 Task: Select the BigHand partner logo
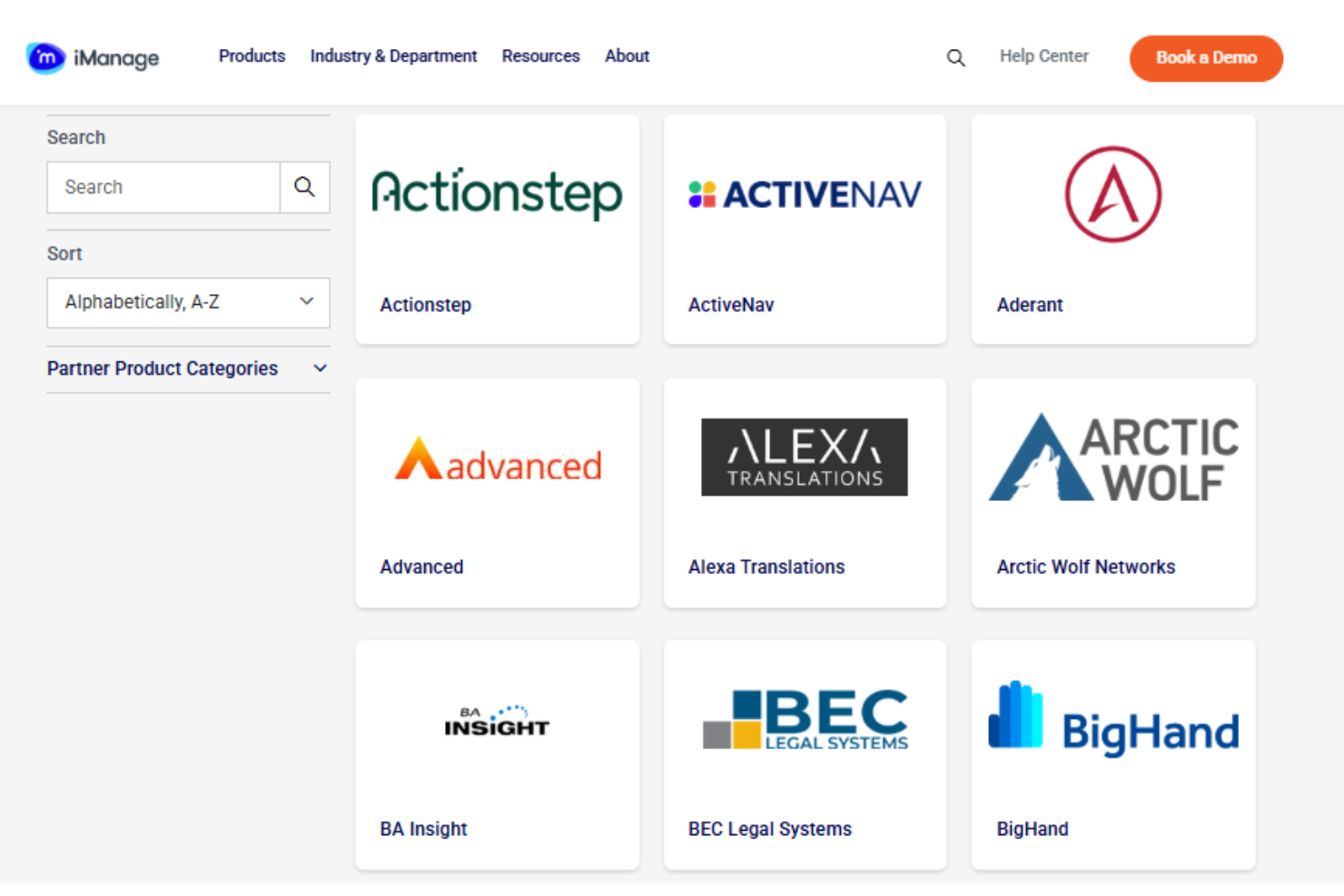[1113, 720]
